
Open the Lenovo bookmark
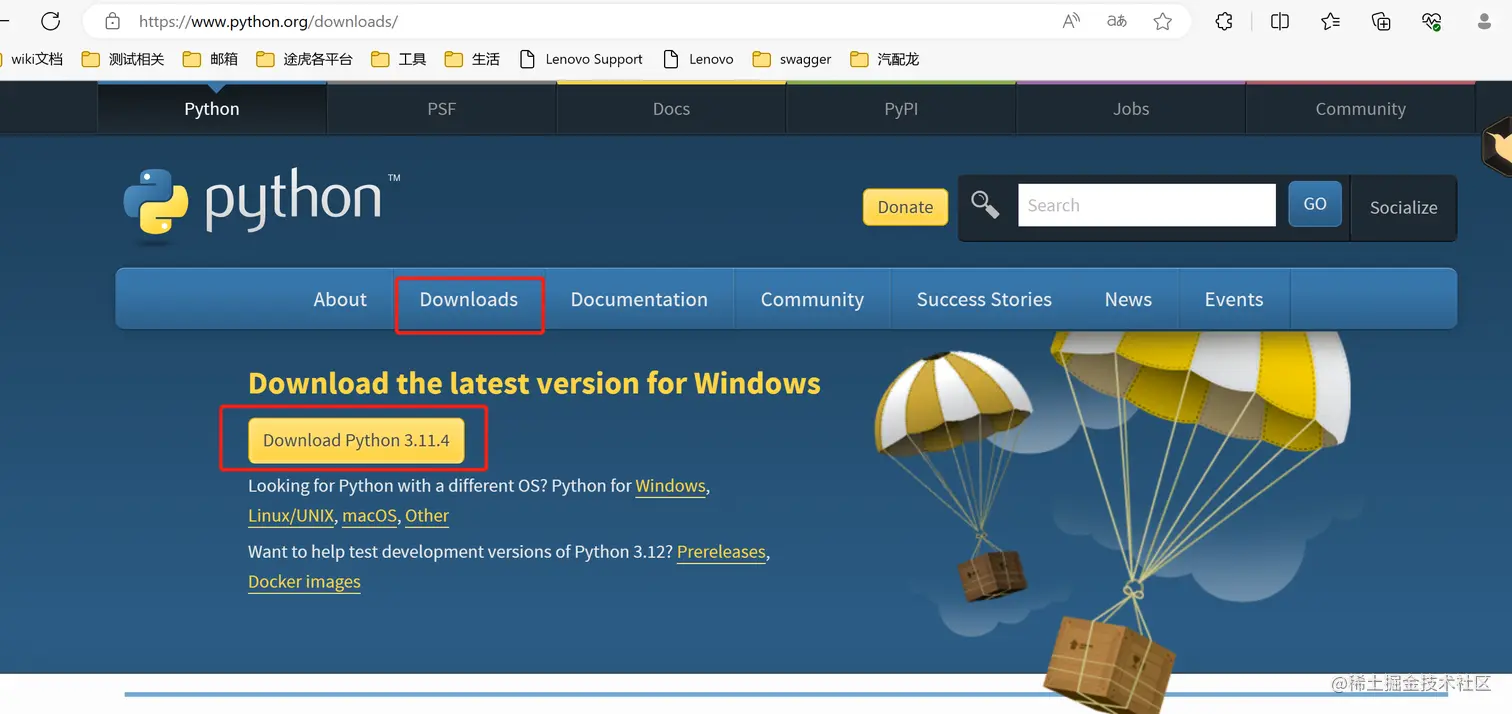pos(699,59)
